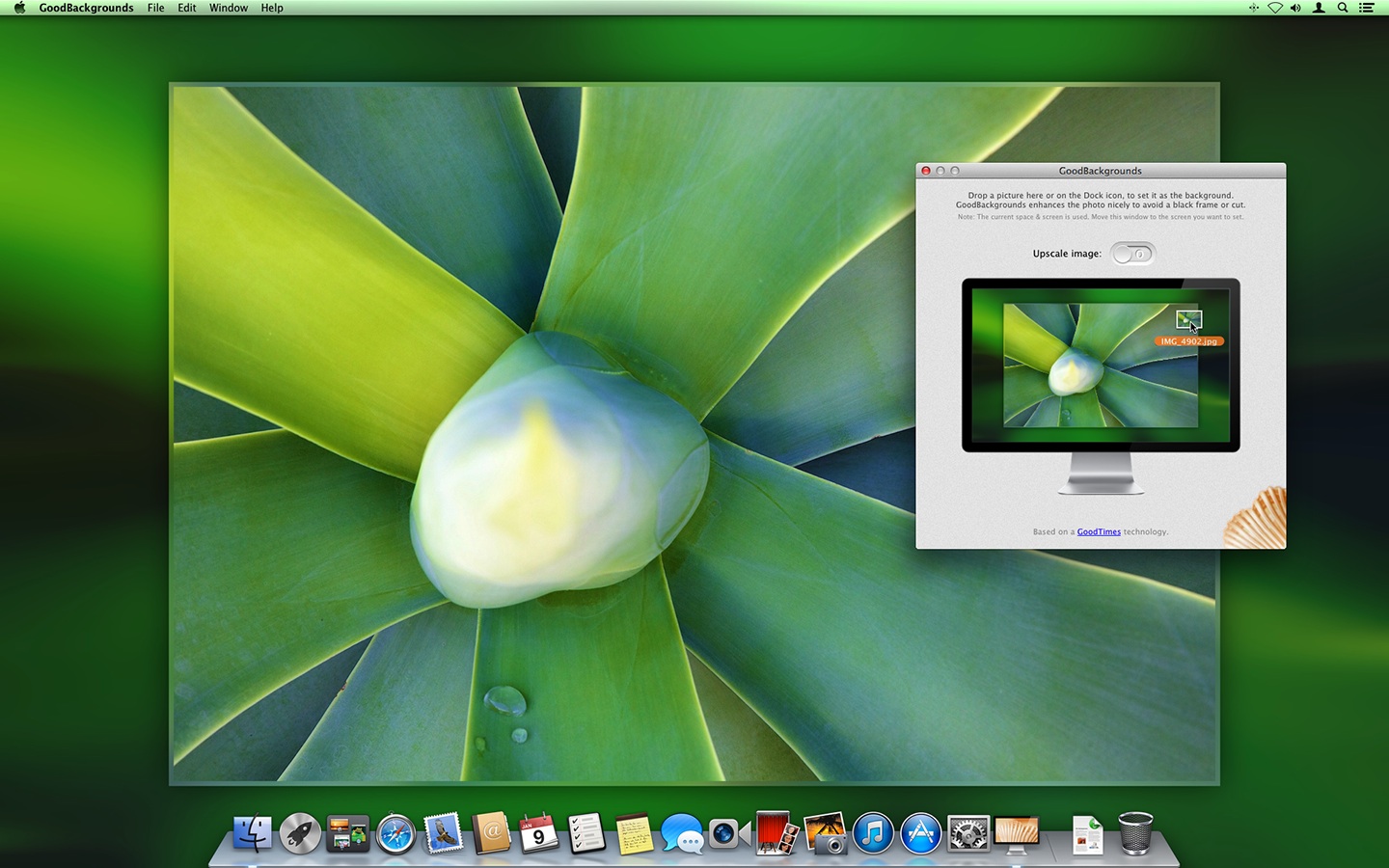Click the GoodBackgrounds monitor icon in Dock
This screenshot has width=1389, height=868.
tap(1017, 834)
